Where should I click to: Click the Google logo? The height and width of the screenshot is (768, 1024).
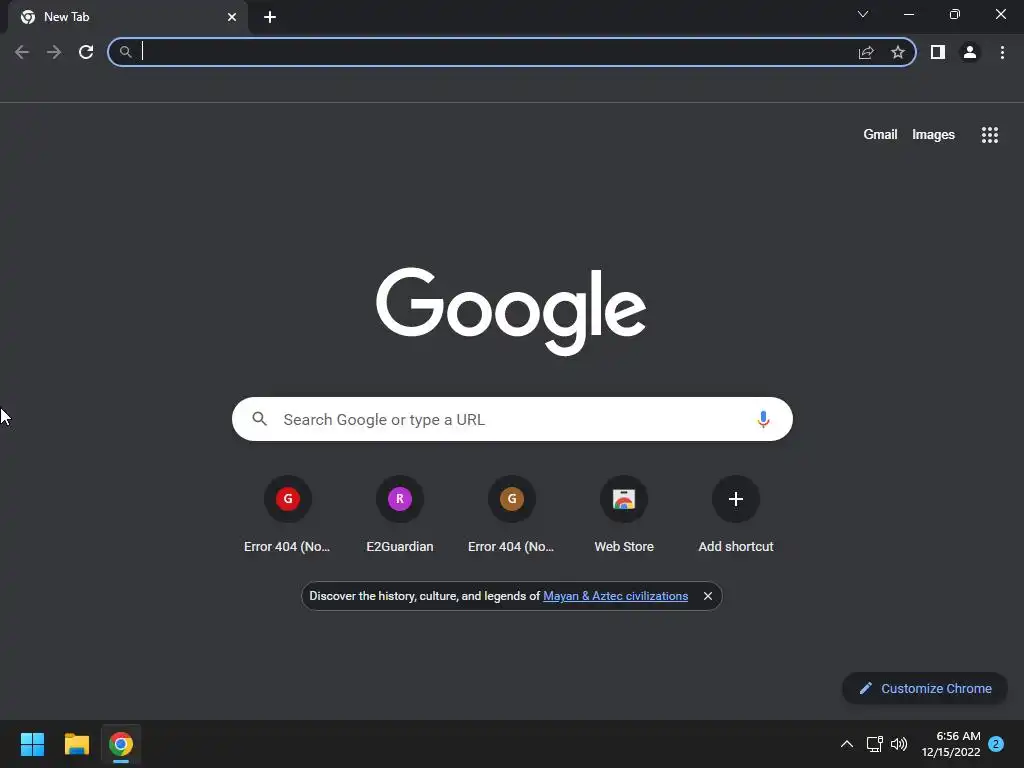coord(511,311)
